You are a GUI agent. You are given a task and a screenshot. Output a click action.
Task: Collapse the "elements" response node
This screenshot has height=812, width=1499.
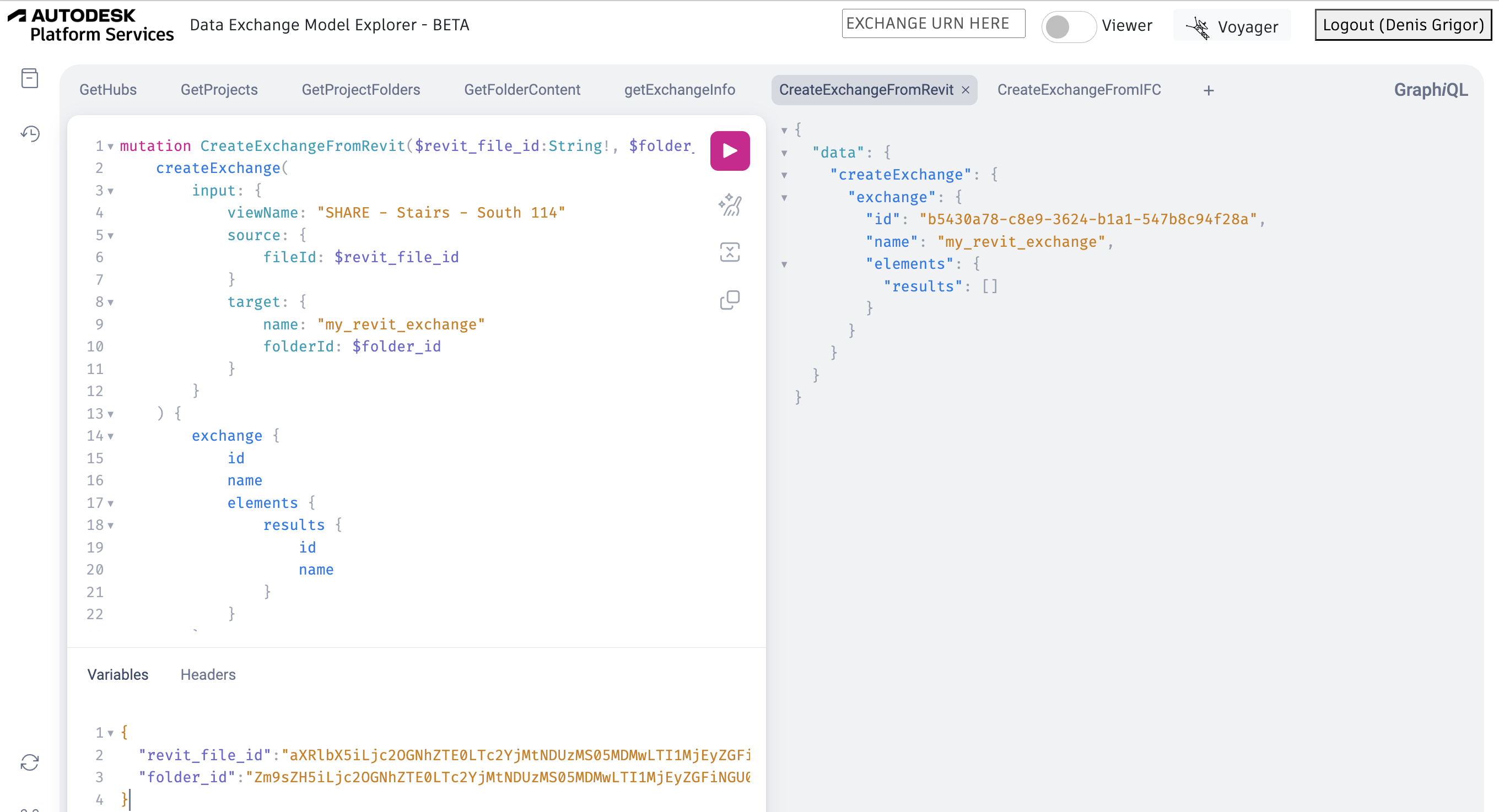coord(784,264)
